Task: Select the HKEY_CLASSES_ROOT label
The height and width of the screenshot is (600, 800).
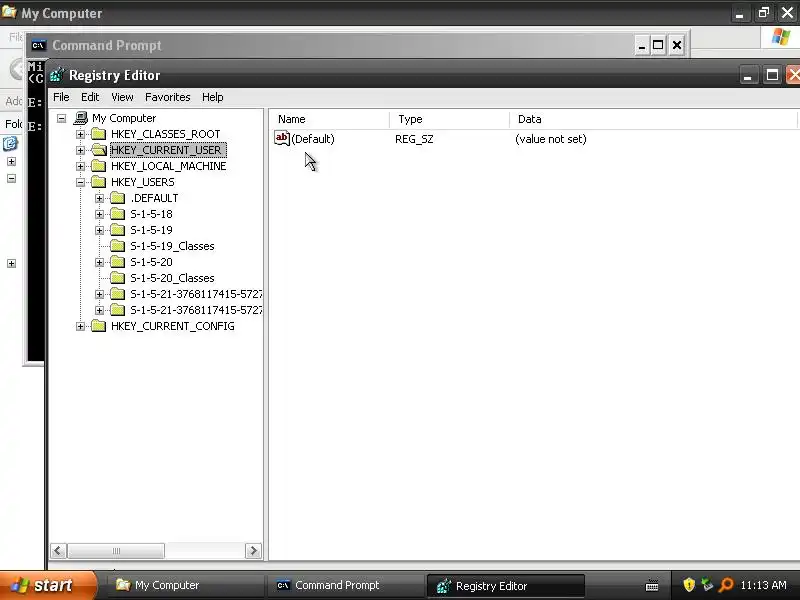Action: (165, 134)
